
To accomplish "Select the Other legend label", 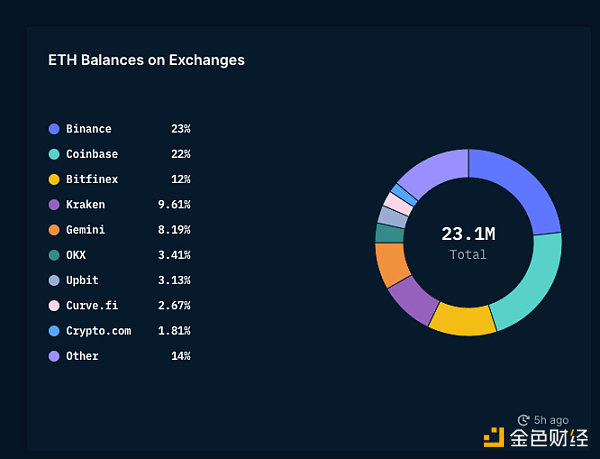I will 82,356.
